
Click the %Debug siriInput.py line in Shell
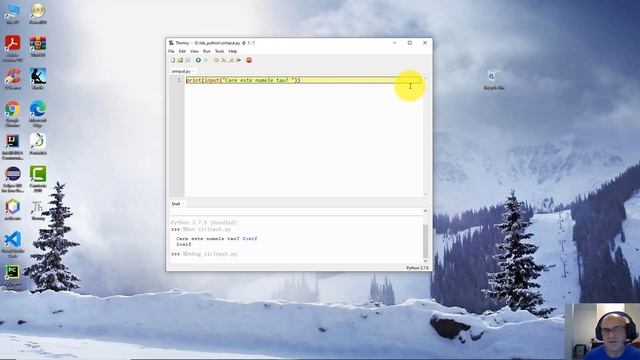click(x=210, y=254)
